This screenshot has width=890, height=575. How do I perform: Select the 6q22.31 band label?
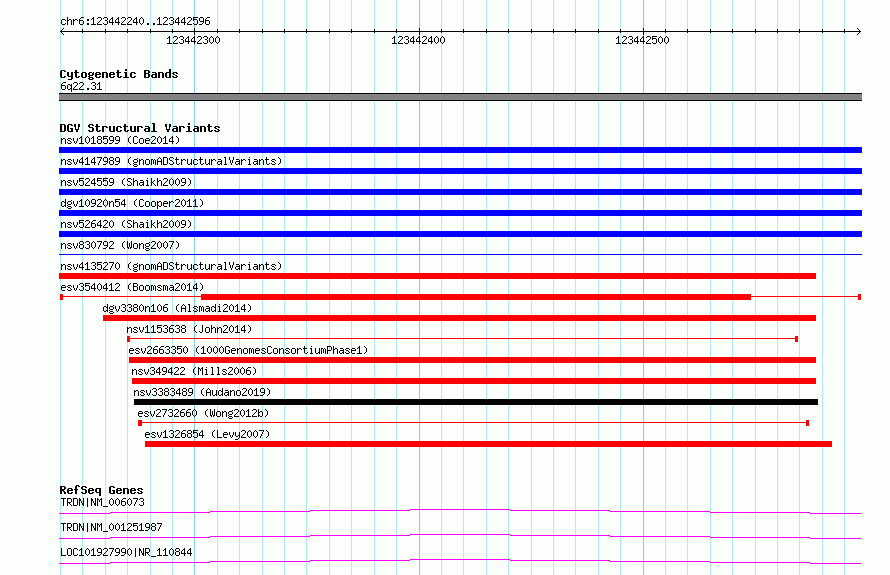(x=81, y=86)
